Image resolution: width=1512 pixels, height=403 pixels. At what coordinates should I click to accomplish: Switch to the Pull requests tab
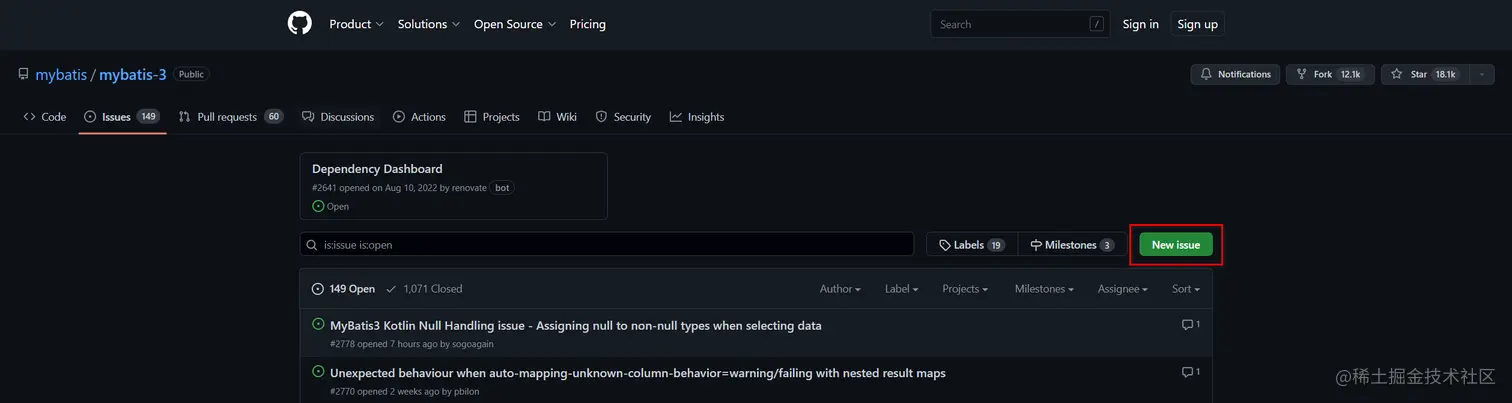click(230, 117)
